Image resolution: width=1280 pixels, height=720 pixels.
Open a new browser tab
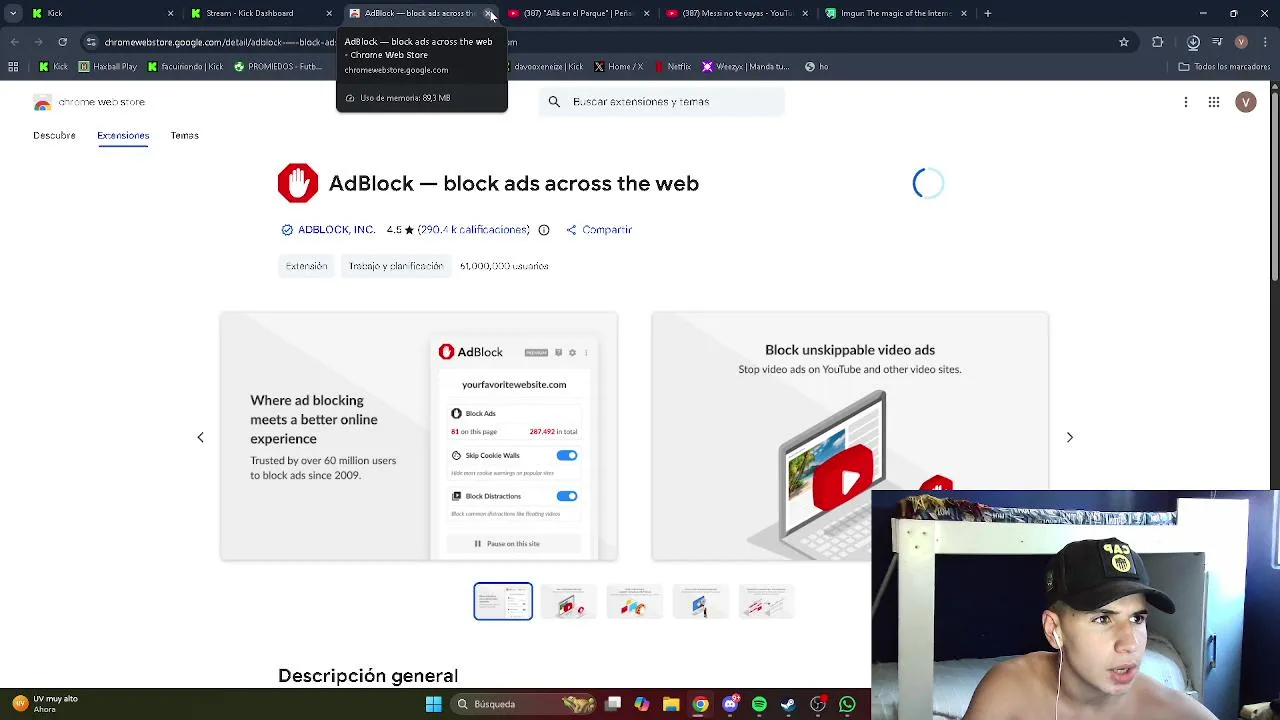click(x=987, y=13)
